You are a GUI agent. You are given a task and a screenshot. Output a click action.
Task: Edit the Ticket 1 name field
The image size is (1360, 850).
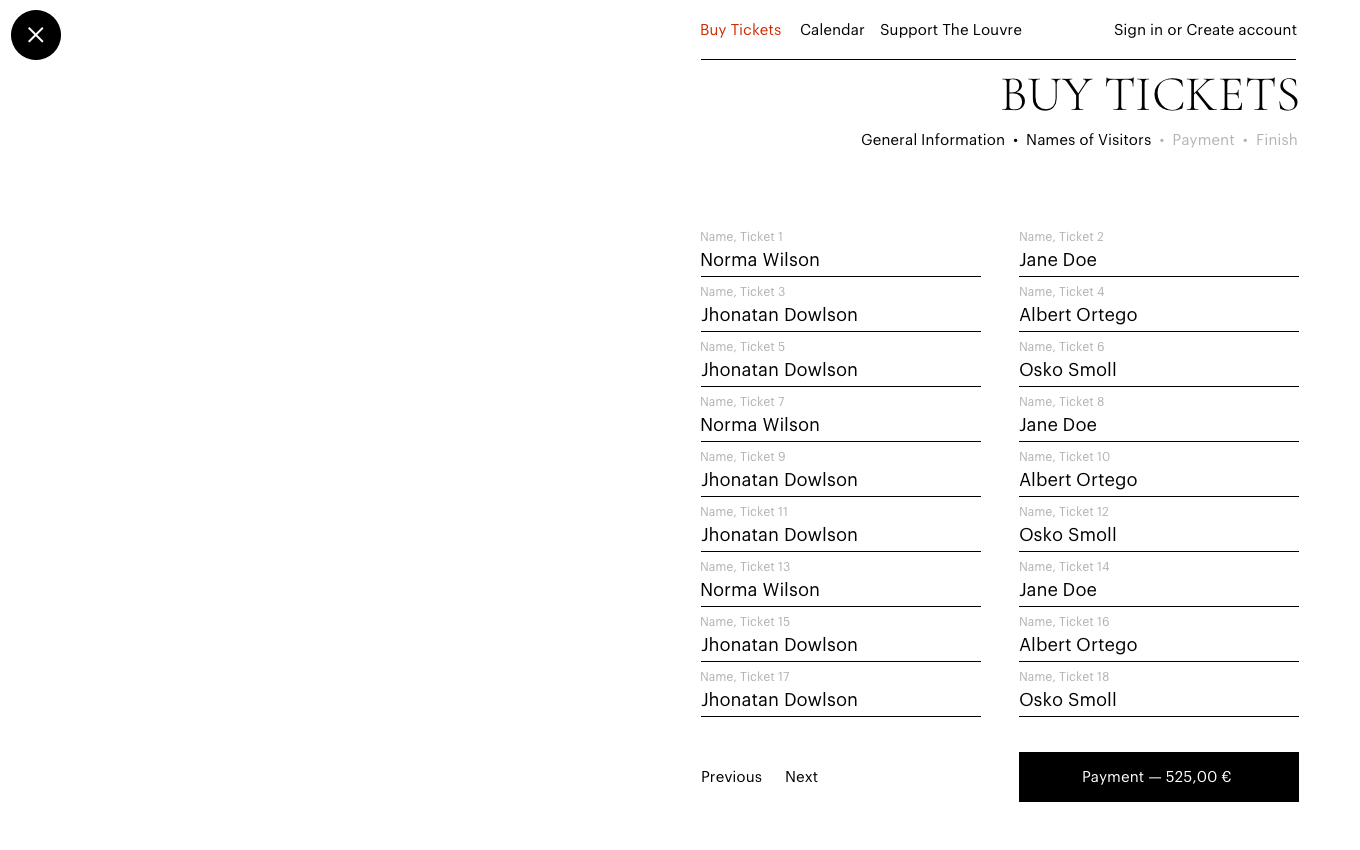point(840,260)
